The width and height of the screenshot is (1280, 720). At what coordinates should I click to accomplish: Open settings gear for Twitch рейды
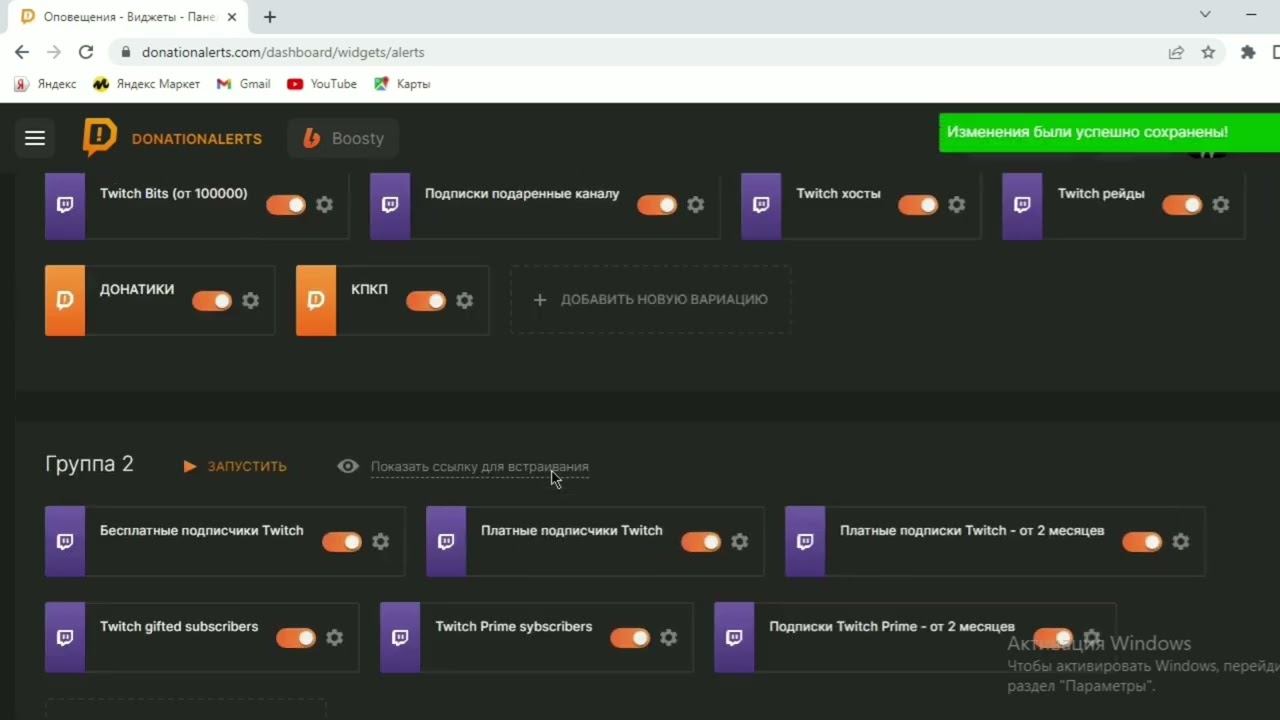click(x=1221, y=205)
